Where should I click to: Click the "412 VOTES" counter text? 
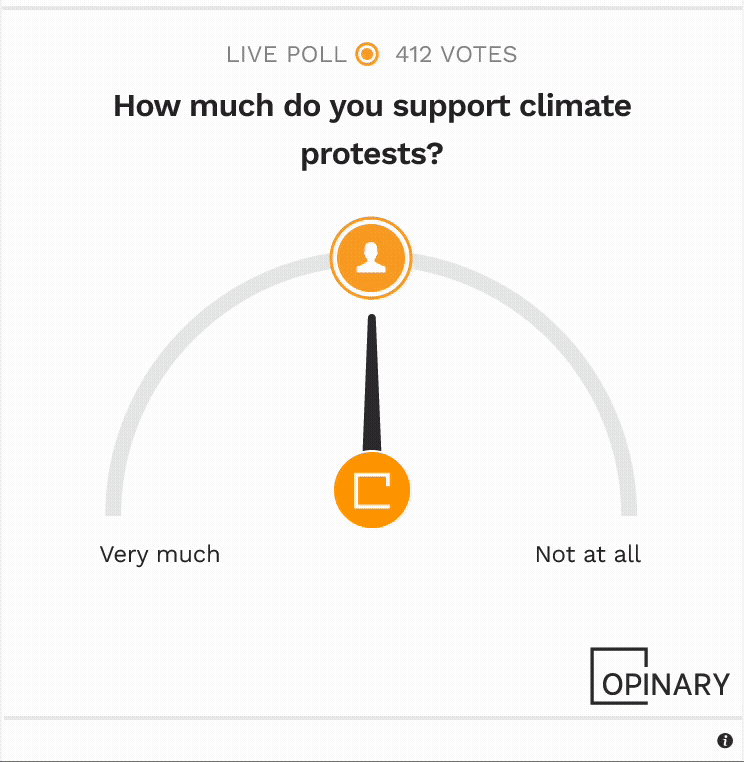[x=456, y=54]
